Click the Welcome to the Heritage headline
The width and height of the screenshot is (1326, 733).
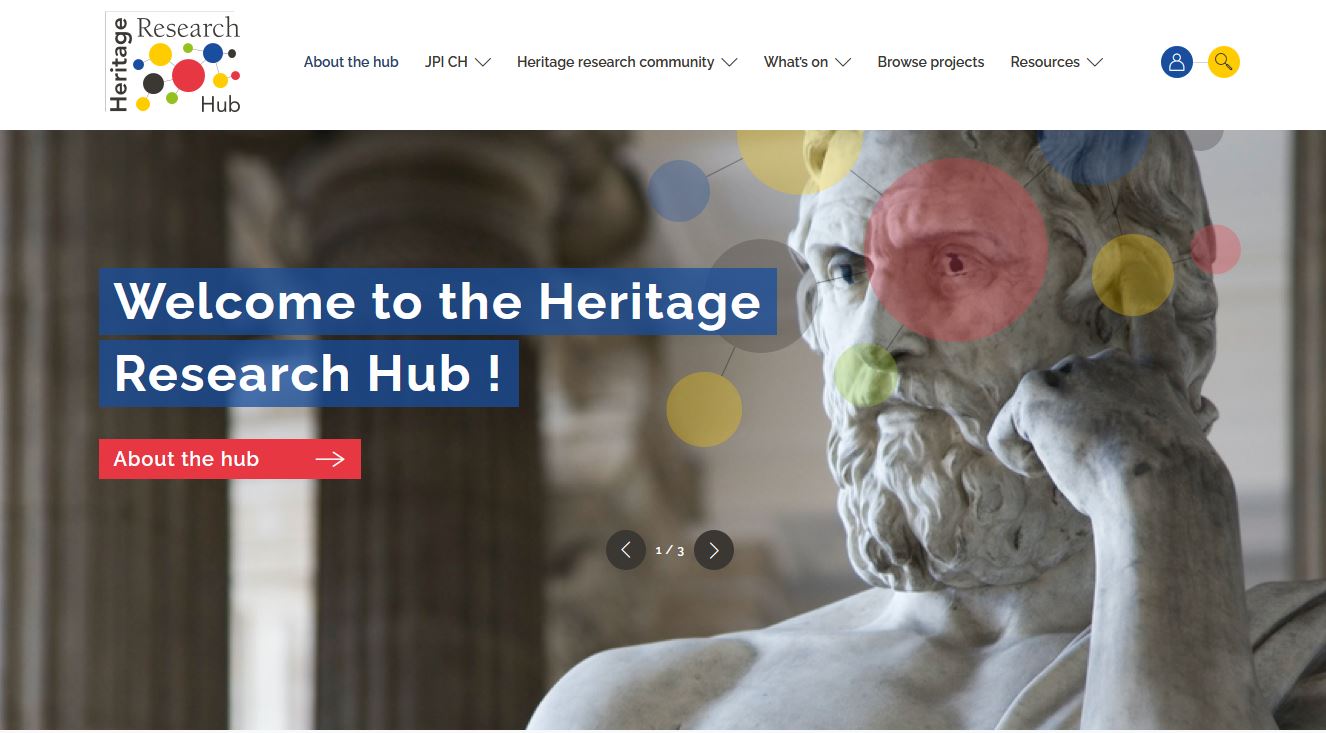point(438,301)
